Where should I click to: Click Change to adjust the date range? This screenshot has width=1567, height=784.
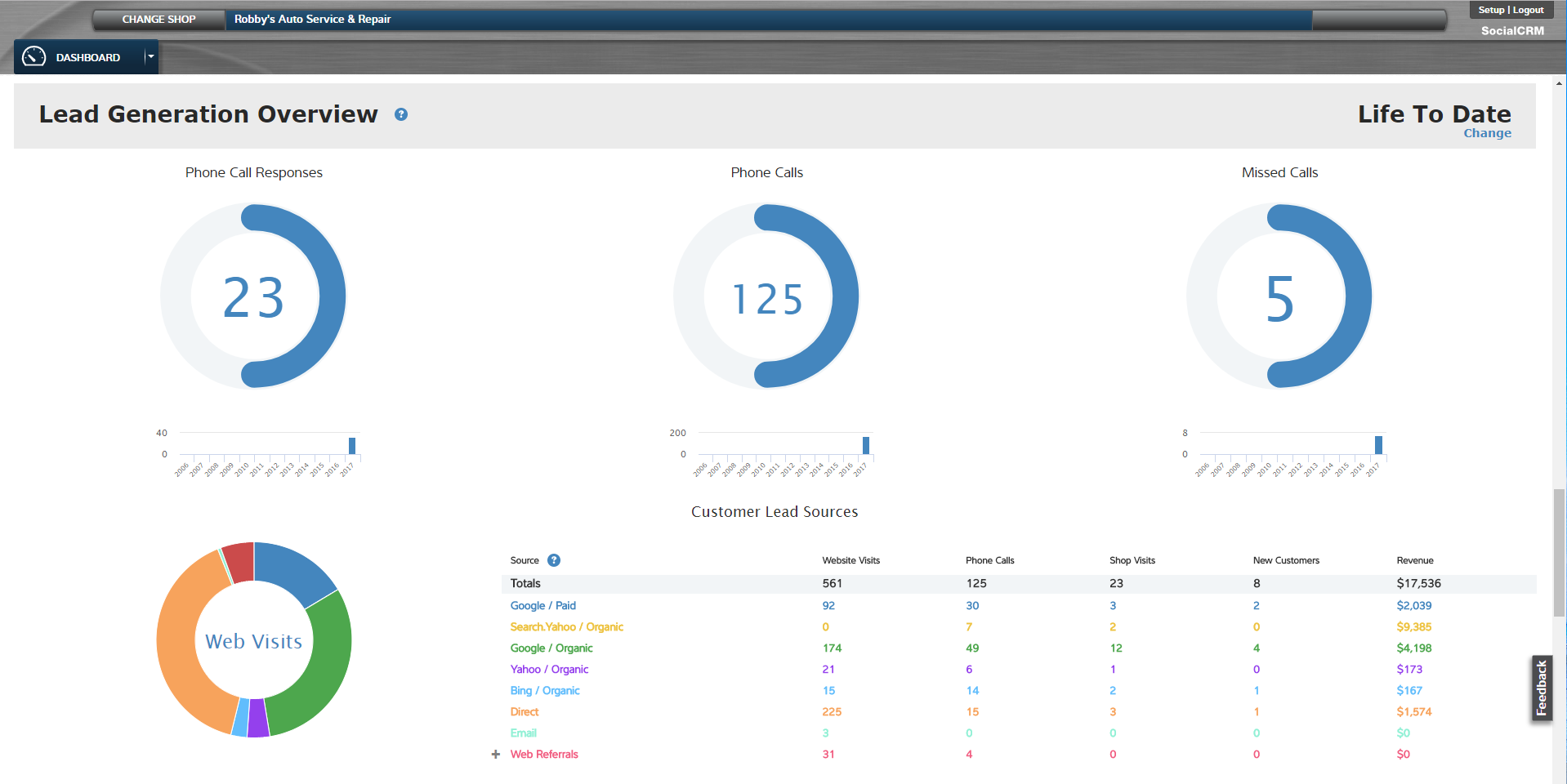1486,132
